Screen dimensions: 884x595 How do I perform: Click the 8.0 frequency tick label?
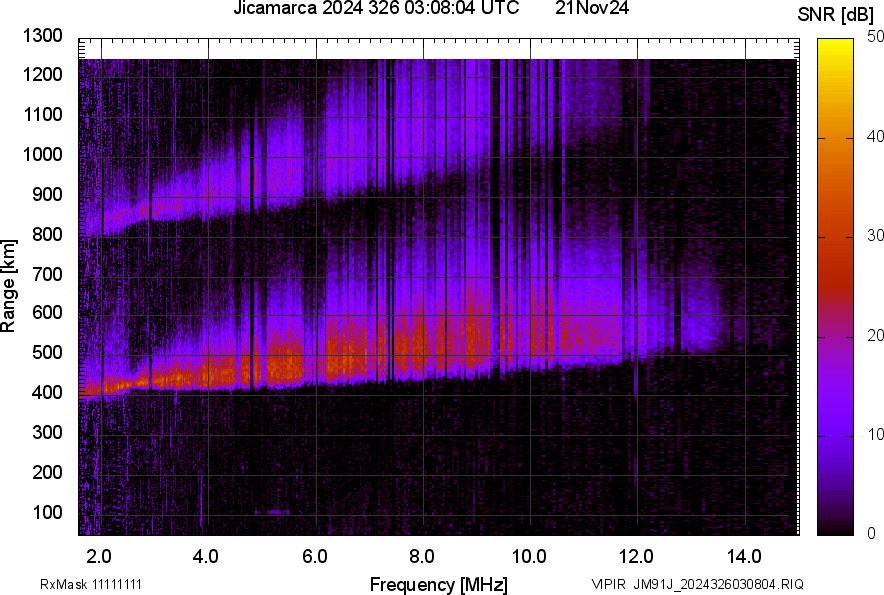pos(422,555)
